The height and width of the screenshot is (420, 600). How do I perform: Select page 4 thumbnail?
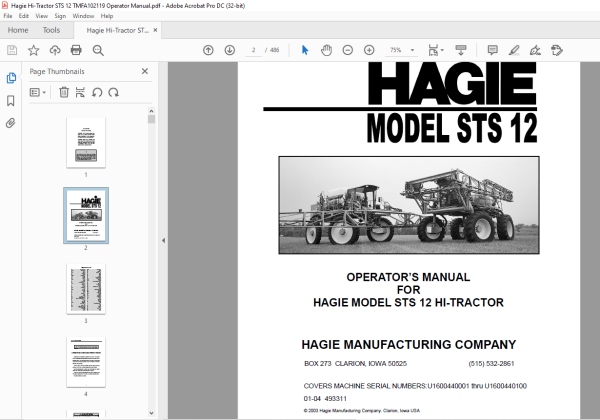[x=86, y=362]
